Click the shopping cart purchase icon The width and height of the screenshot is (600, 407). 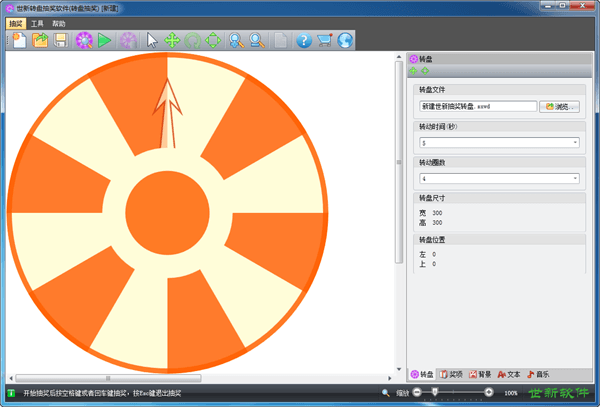coord(325,40)
